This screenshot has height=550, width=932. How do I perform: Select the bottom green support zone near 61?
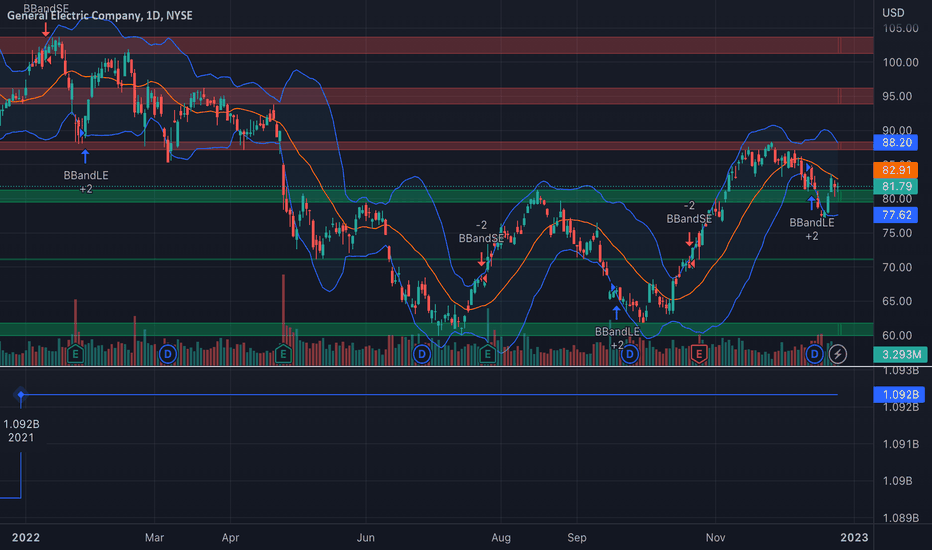point(437,329)
